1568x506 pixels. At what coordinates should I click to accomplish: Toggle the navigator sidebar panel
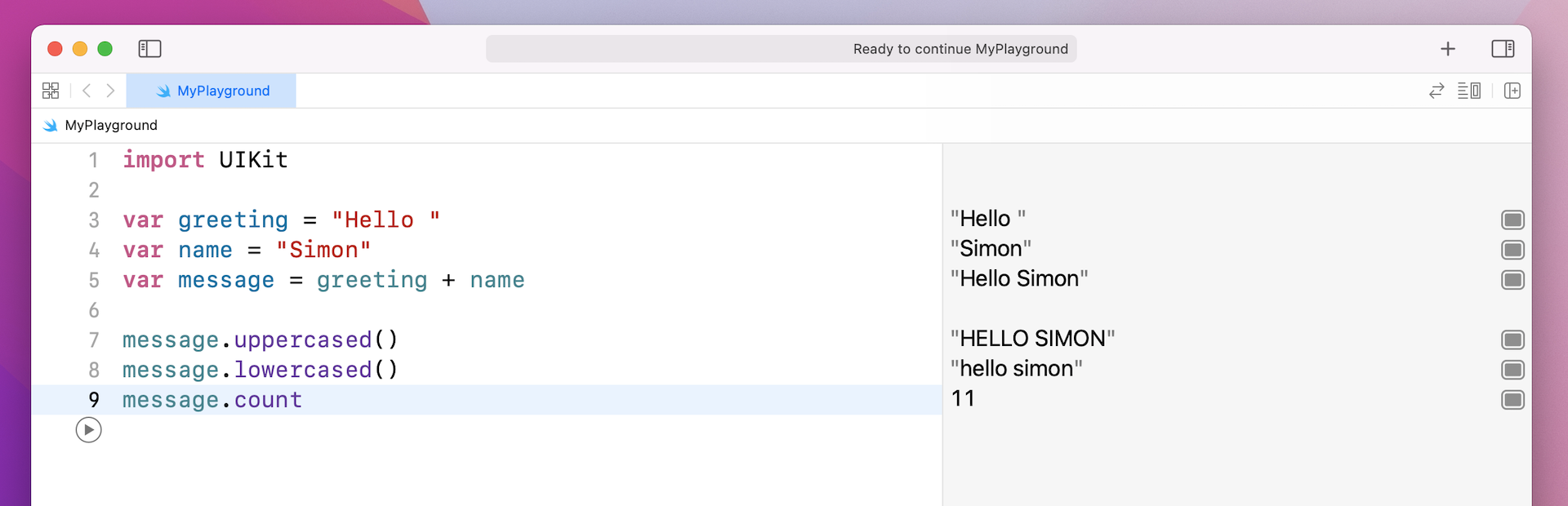(x=149, y=49)
